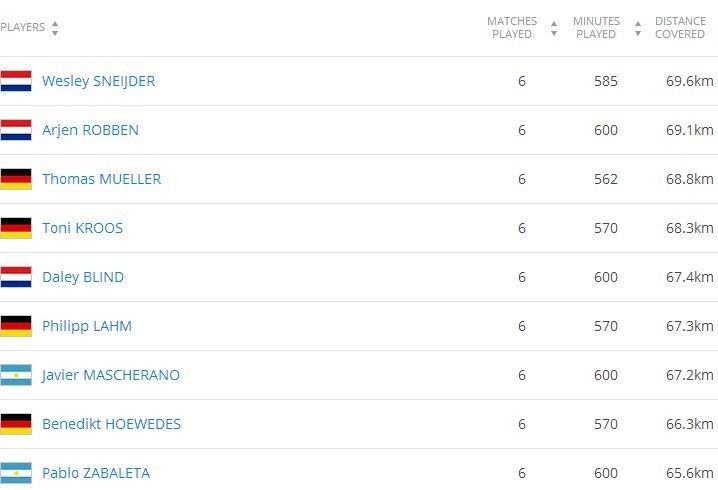Select Toni KROOS name link
Image resolution: width=718 pixels, height=490 pixels.
(82, 228)
